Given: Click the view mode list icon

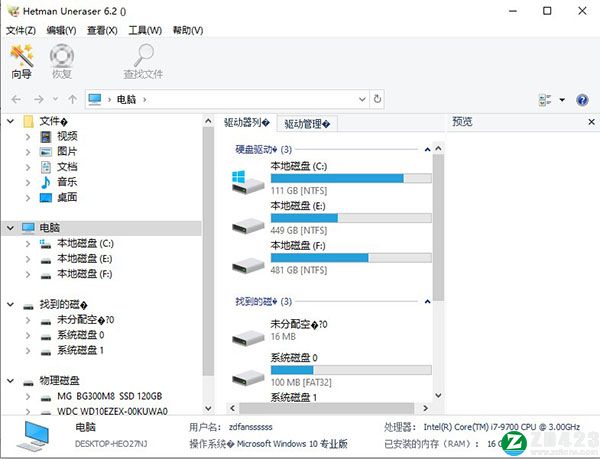Looking at the screenshot, I should click(x=545, y=100).
